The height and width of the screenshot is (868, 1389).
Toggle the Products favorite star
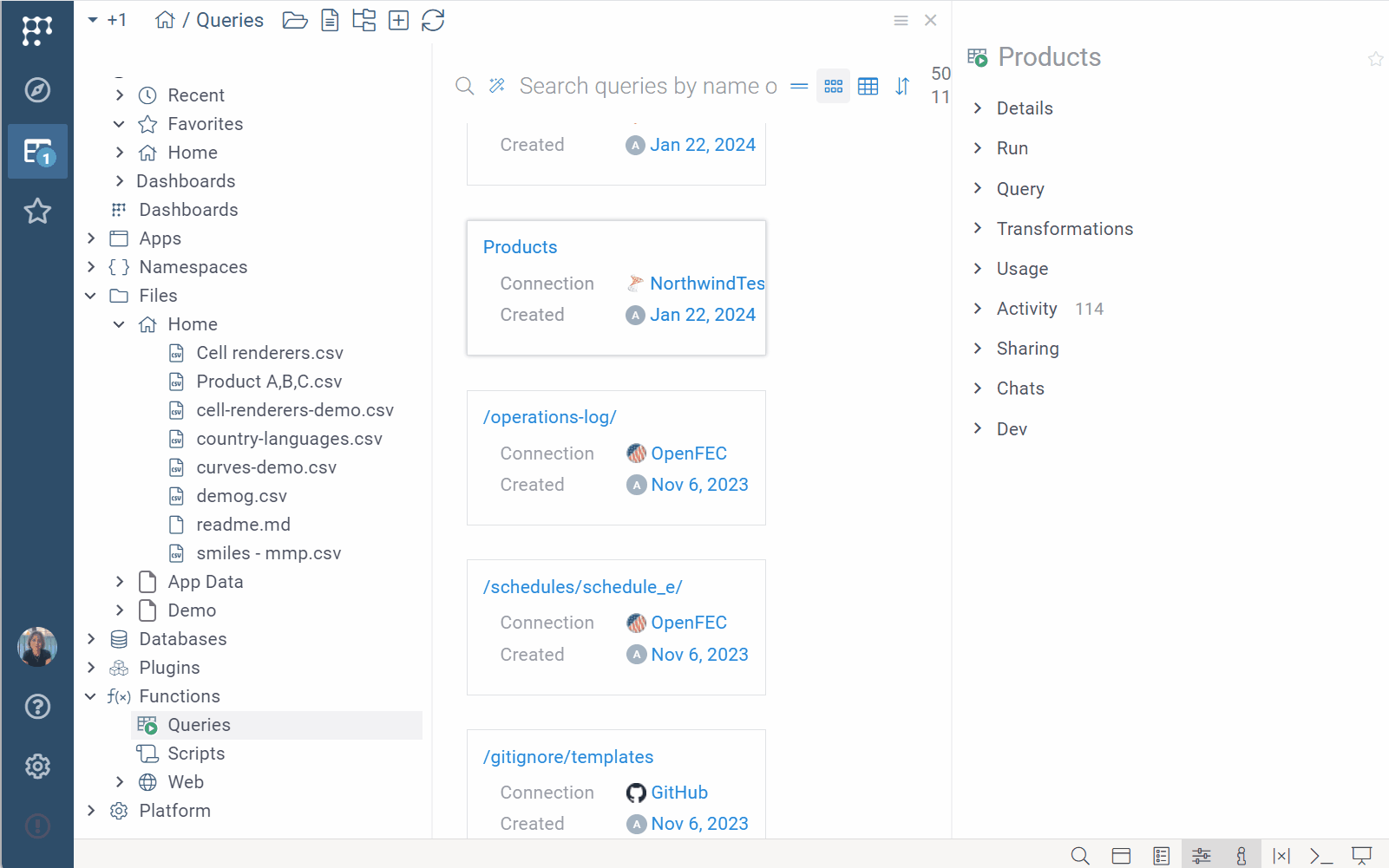(x=1375, y=59)
